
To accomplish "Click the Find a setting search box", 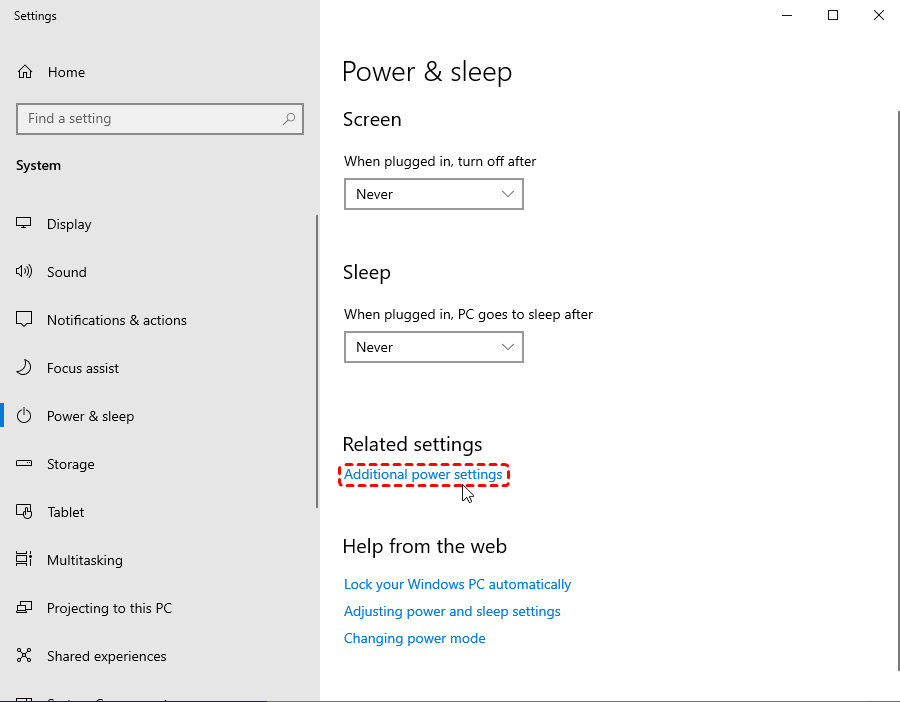I will click(160, 119).
